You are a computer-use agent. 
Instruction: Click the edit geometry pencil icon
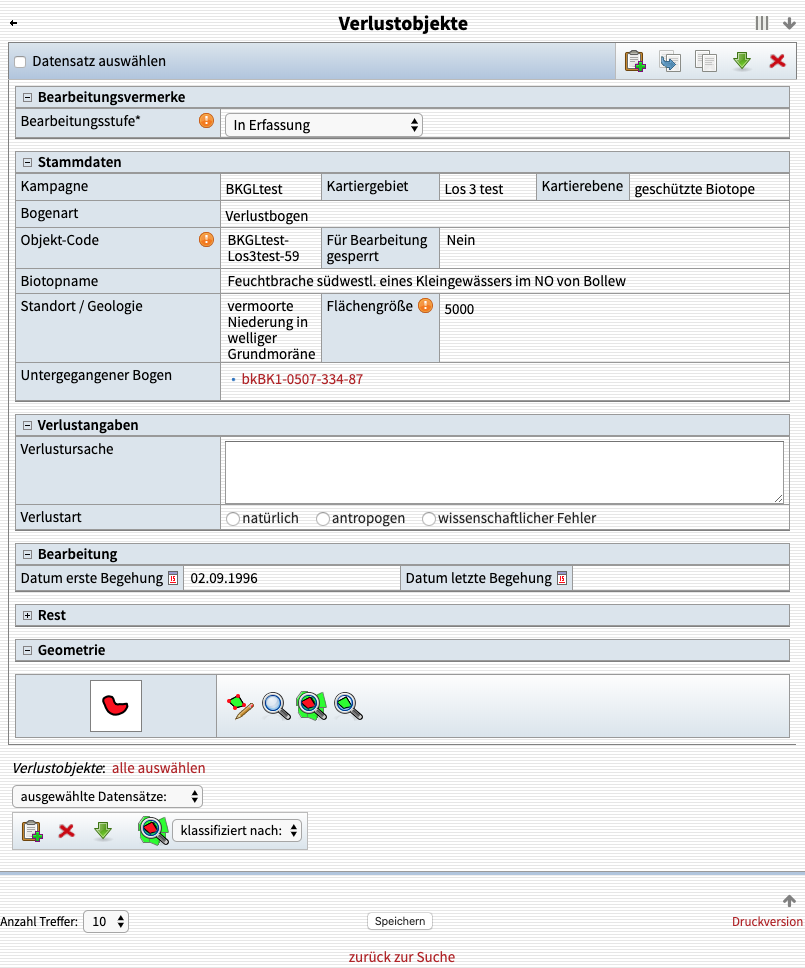point(240,706)
